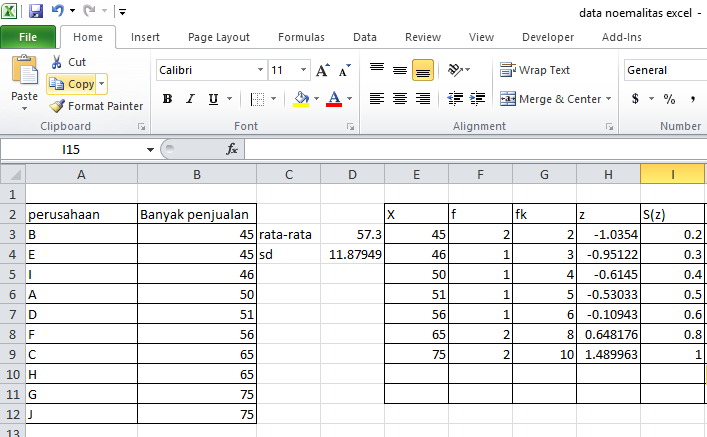Switch to the Formulas tab
707x437 pixels.
[301, 37]
